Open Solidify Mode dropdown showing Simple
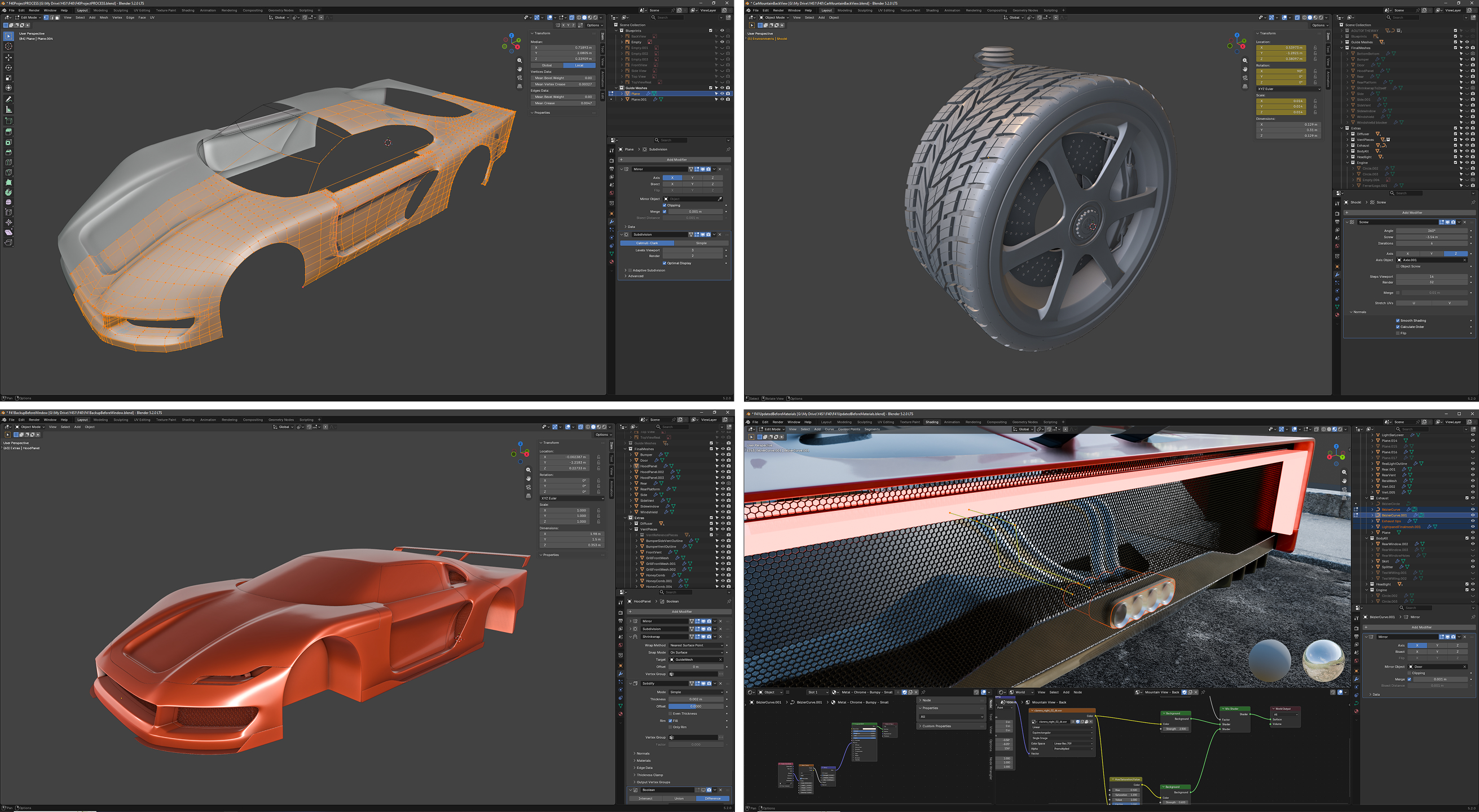 tap(696, 692)
